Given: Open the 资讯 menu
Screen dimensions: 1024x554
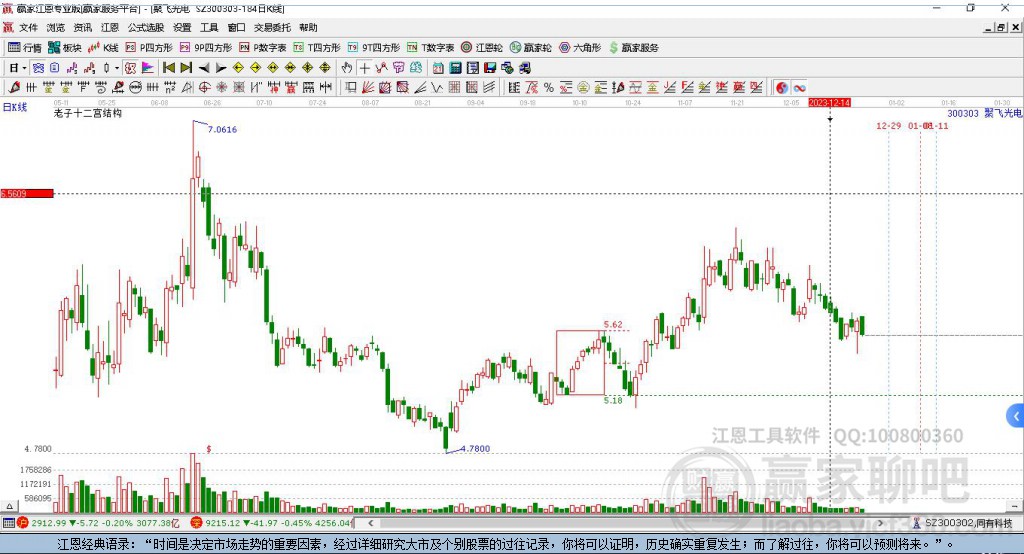Looking at the screenshot, I should pyautogui.click(x=82, y=27).
